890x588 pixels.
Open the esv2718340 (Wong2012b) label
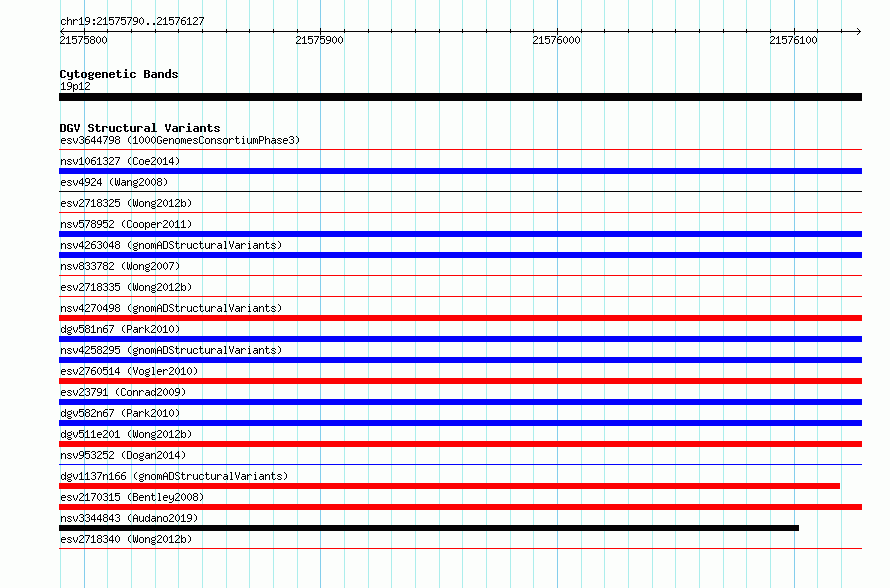click(x=126, y=539)
